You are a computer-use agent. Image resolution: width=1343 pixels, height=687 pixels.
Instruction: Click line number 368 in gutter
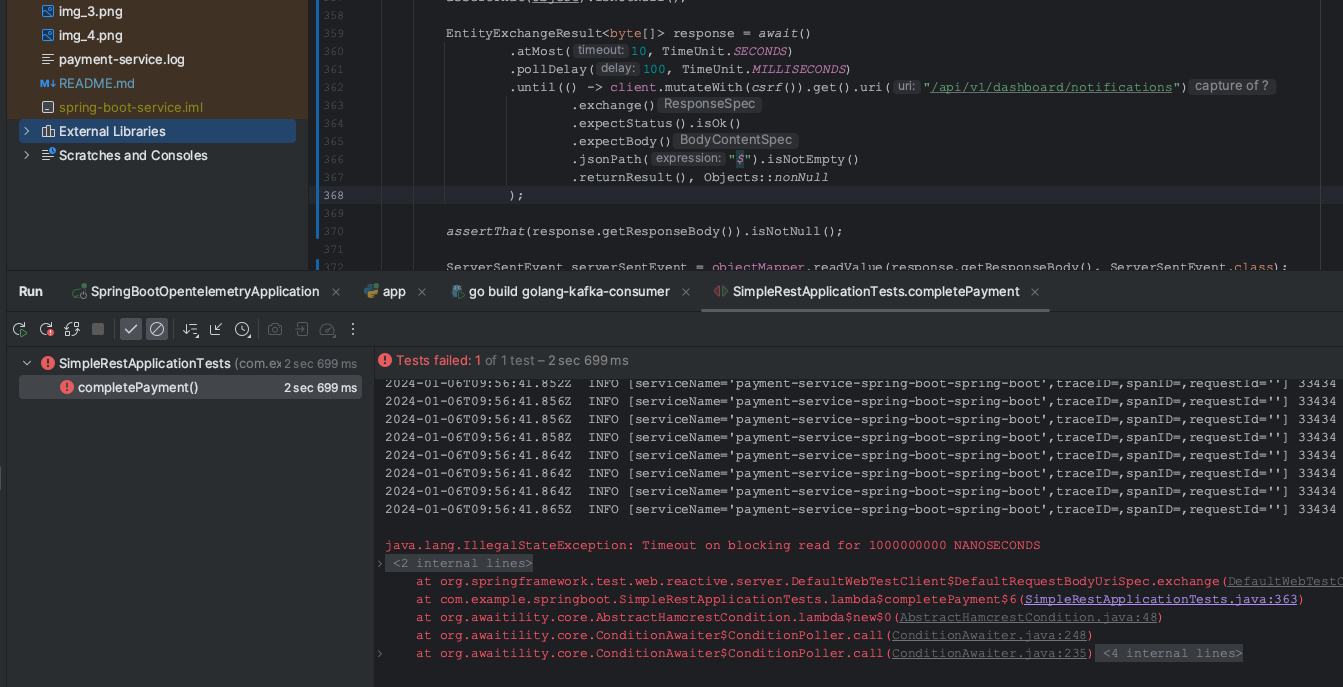(333, 195)
